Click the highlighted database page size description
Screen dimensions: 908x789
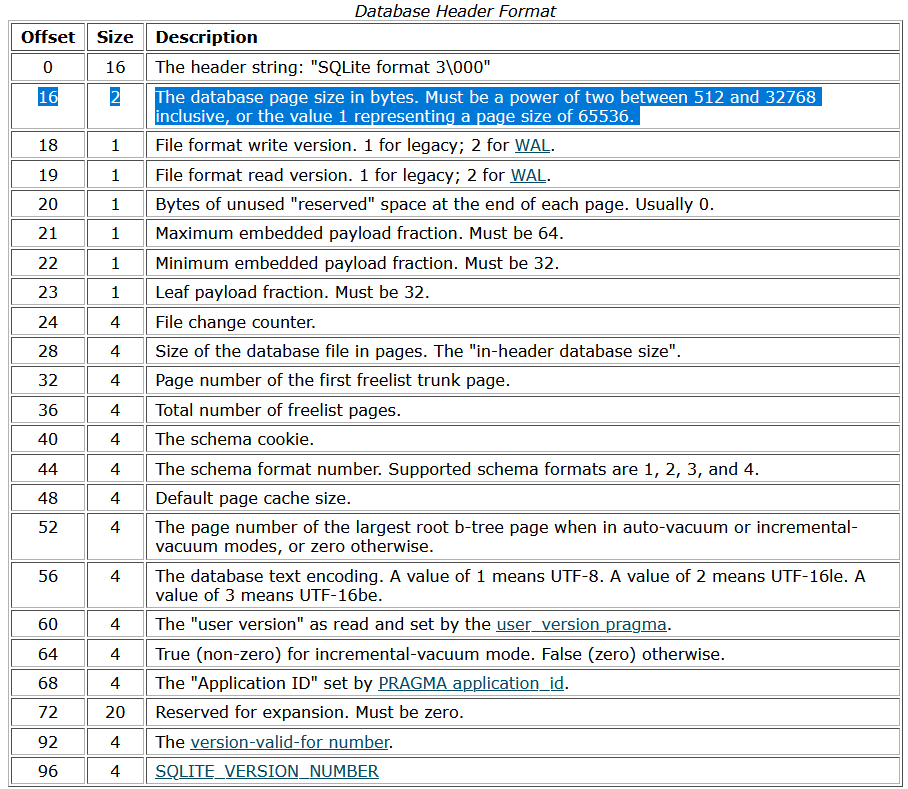(486, 107)
